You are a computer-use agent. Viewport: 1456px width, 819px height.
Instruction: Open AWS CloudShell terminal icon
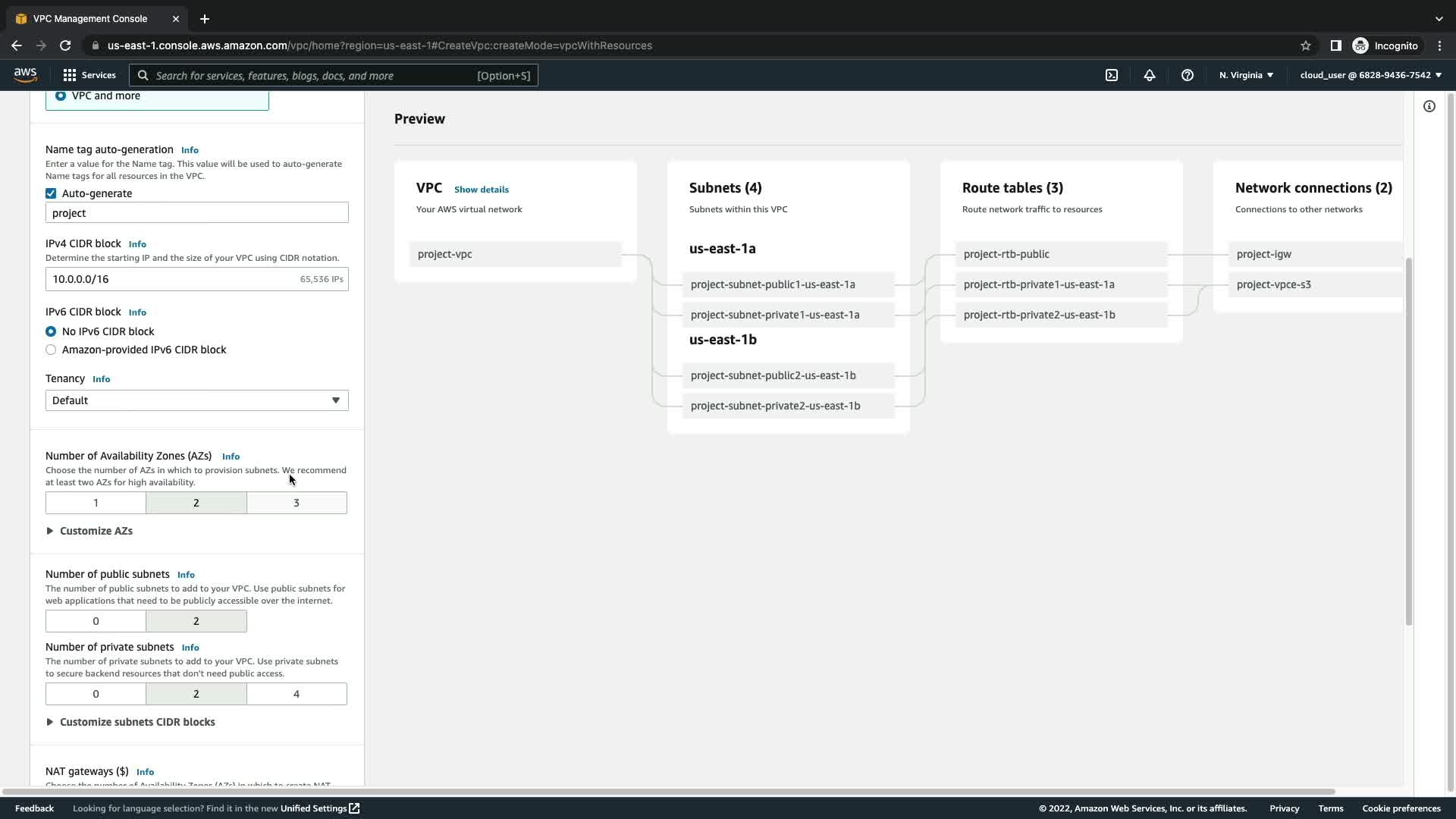(1112, 75)
